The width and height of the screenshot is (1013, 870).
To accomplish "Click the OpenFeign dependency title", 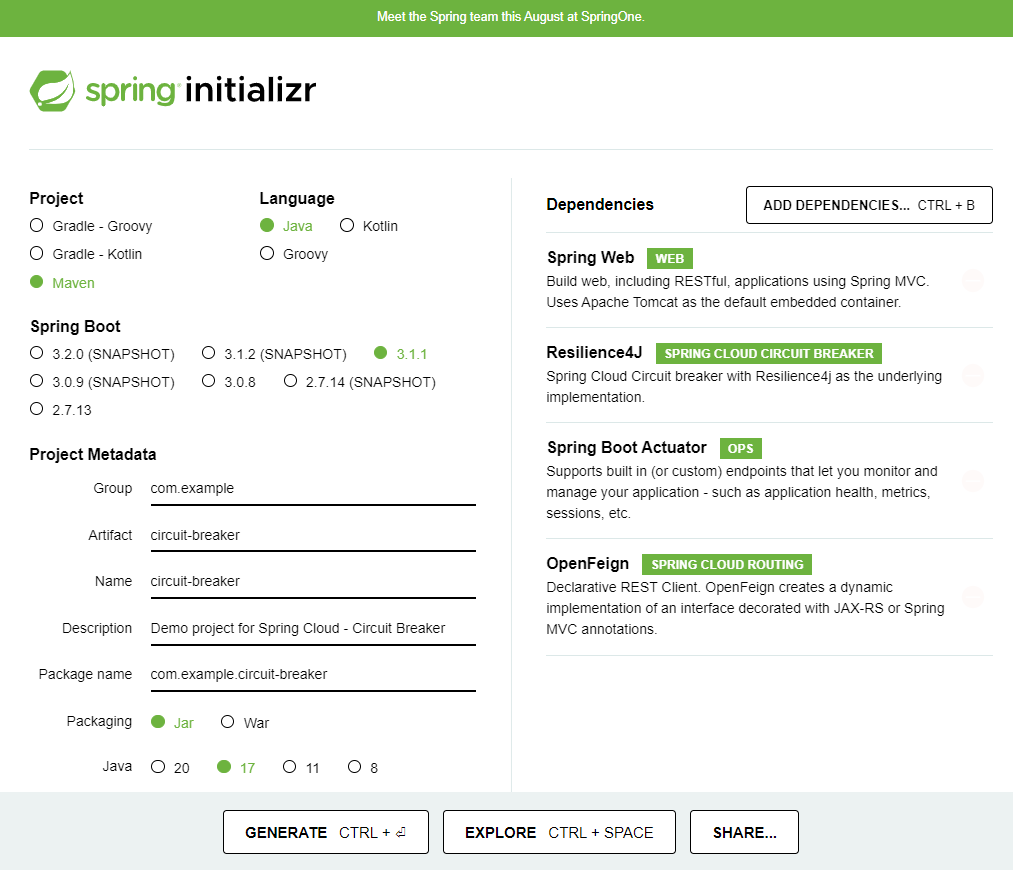I will coord(587,564).
